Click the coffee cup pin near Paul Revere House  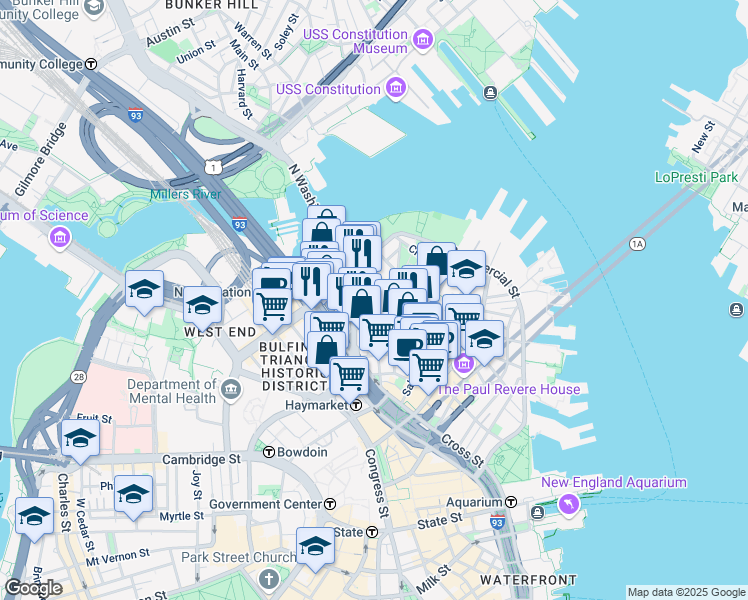405,350
